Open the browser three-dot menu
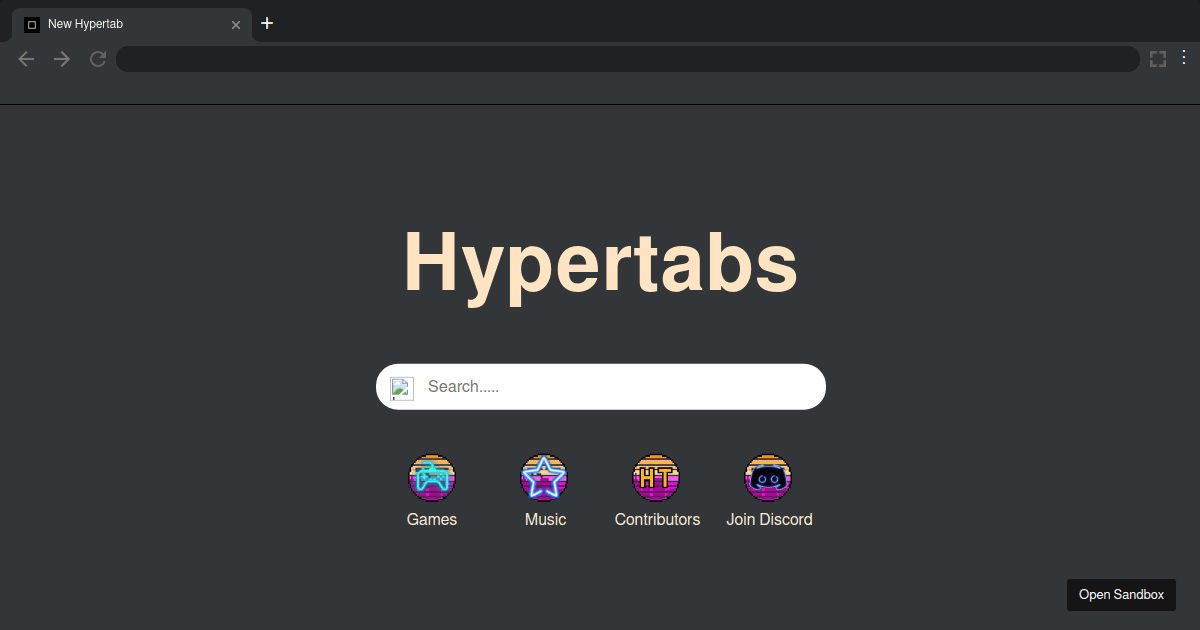Screen dimensions: 1200x630 (x=1184, y=59)
